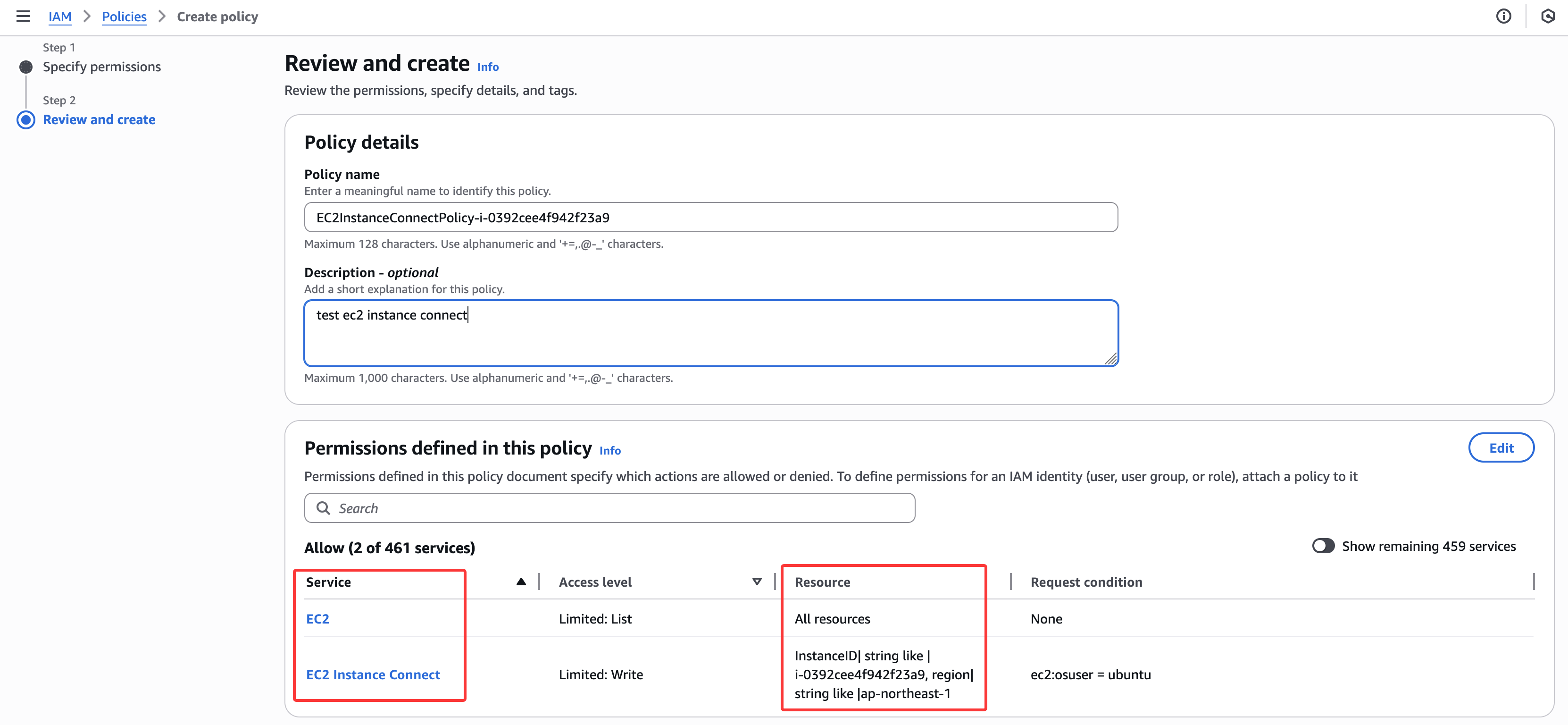Click the Policy name input field
1568x725 pixels.
710,218
